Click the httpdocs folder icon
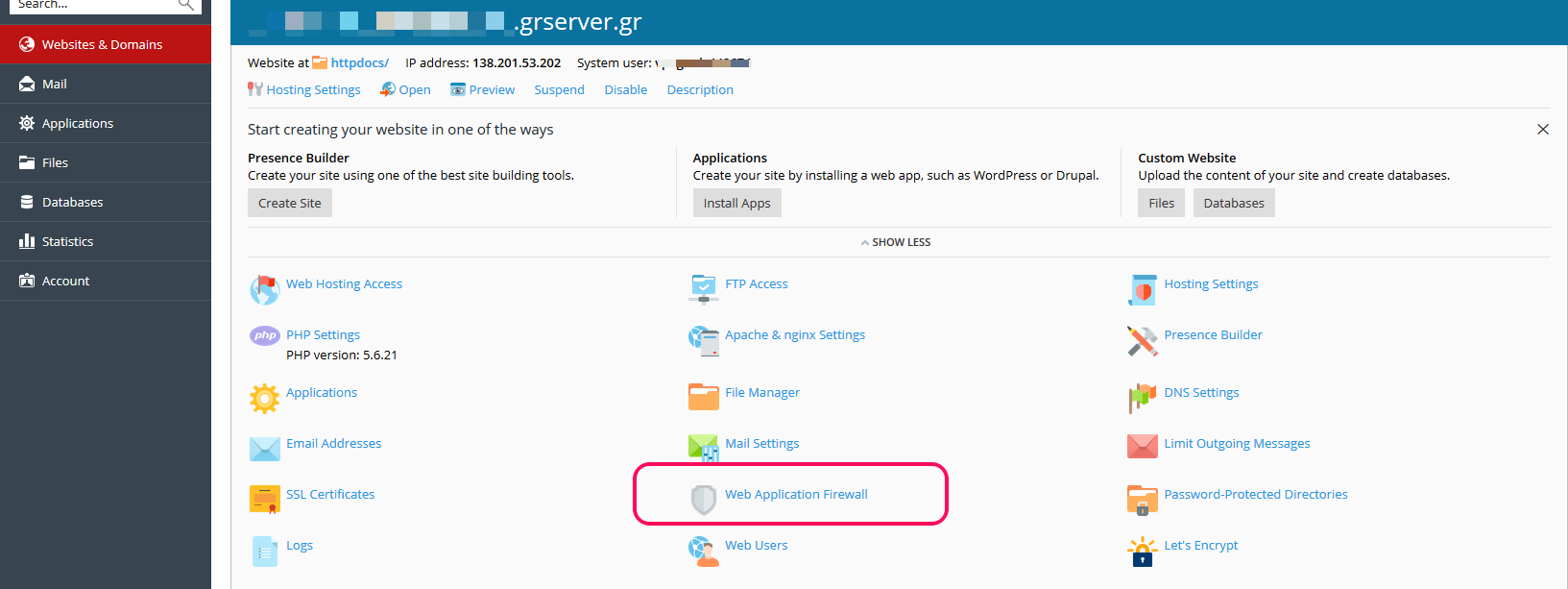 click(320, 62)
